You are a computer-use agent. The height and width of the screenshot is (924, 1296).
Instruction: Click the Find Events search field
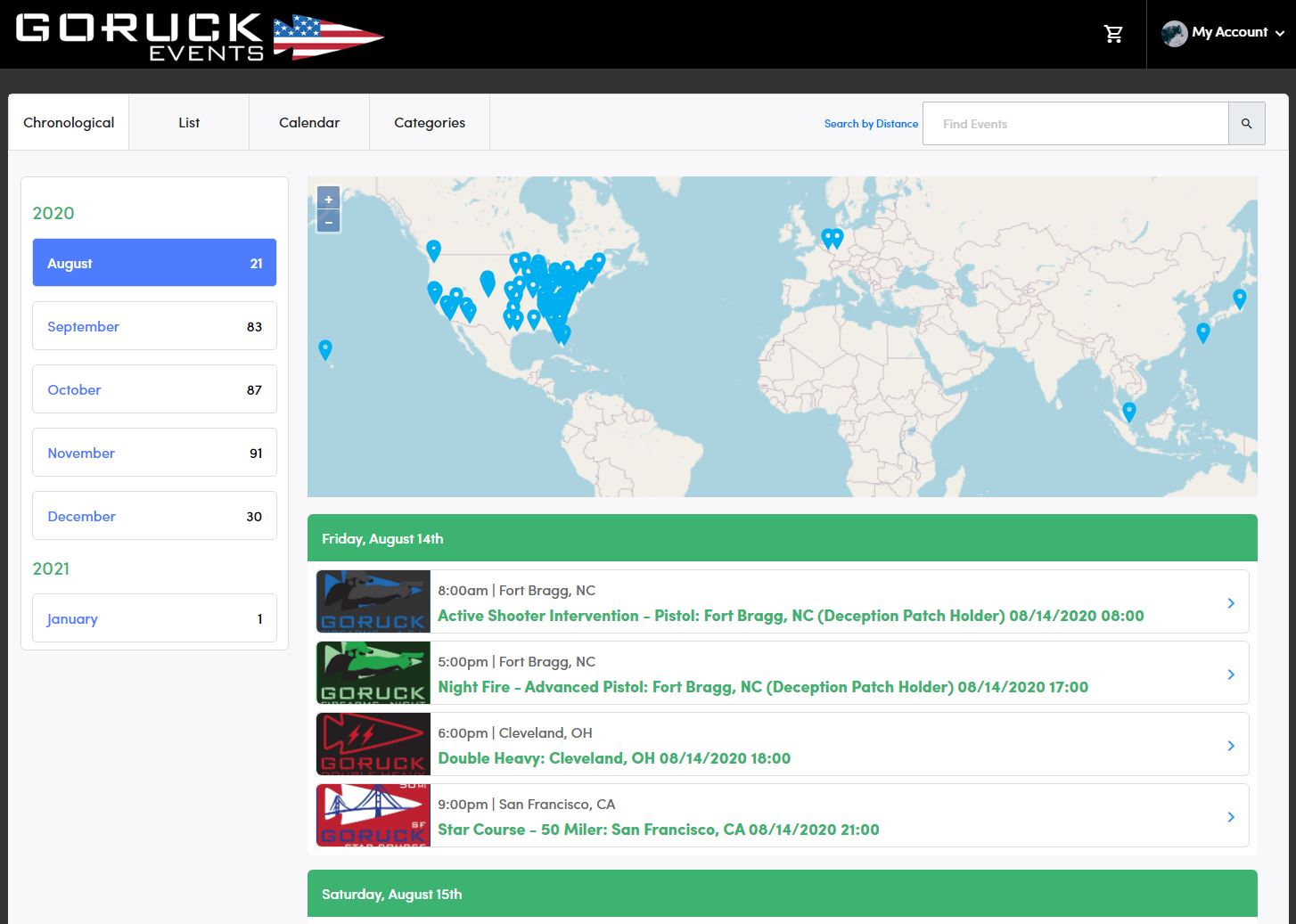point(1075,123)
